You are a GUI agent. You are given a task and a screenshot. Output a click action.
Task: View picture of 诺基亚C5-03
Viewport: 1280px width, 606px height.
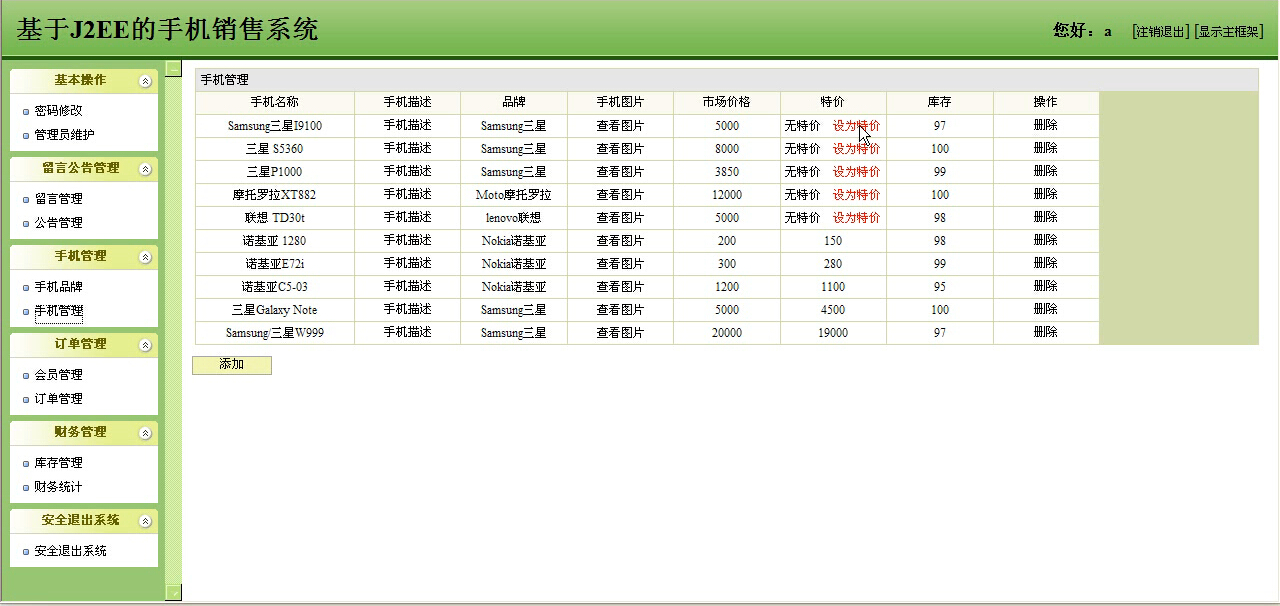pyautogui.click(x=620, y=287)
